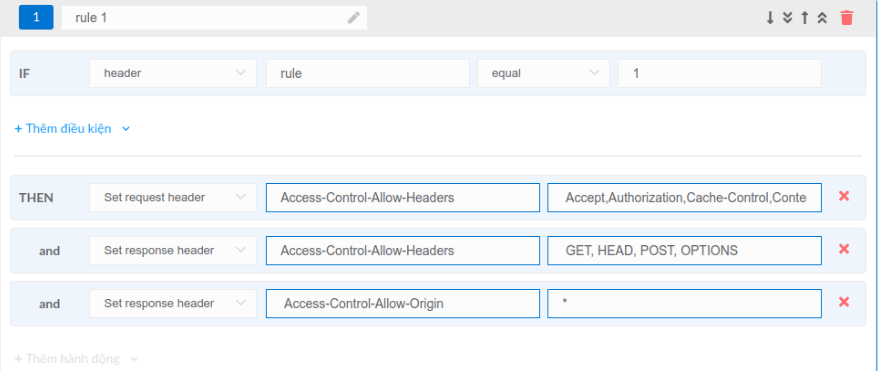Focus the condition value field '1'
The height and width of the screenshot is (371, 878).
tap(720, 73)
